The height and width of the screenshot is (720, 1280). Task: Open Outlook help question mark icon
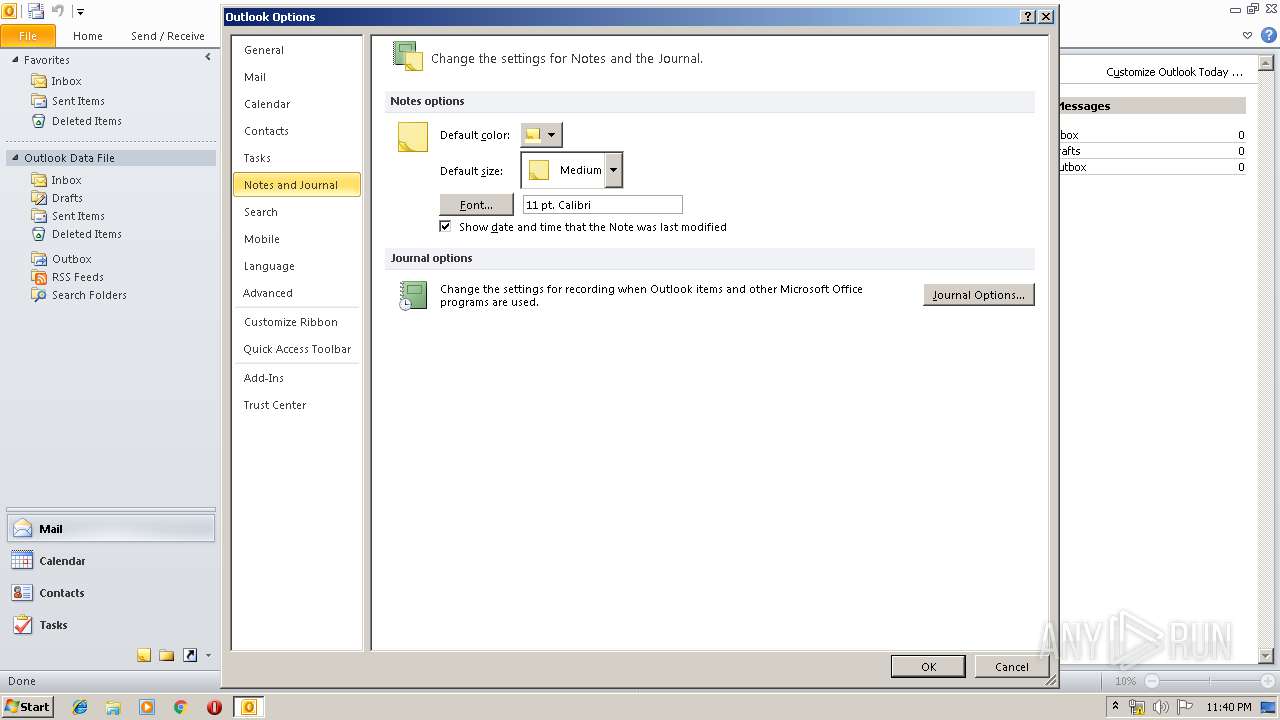1269,35
